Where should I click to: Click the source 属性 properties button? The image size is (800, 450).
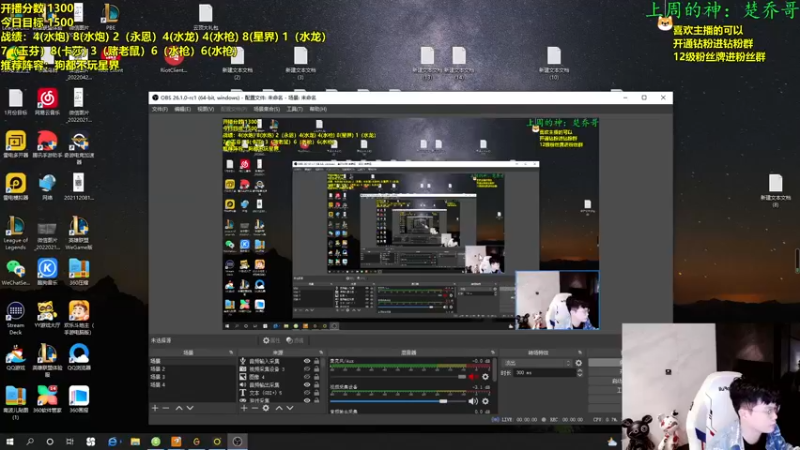[271, 340]
